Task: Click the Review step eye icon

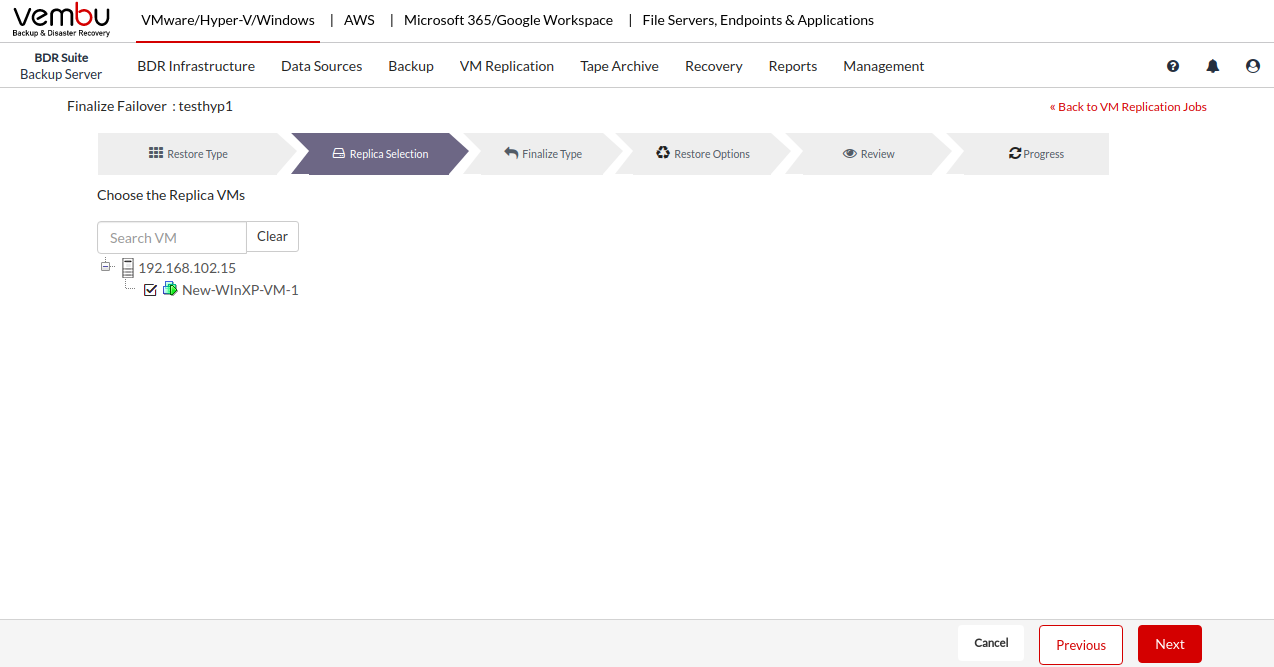Action: (x=850, y=154)
